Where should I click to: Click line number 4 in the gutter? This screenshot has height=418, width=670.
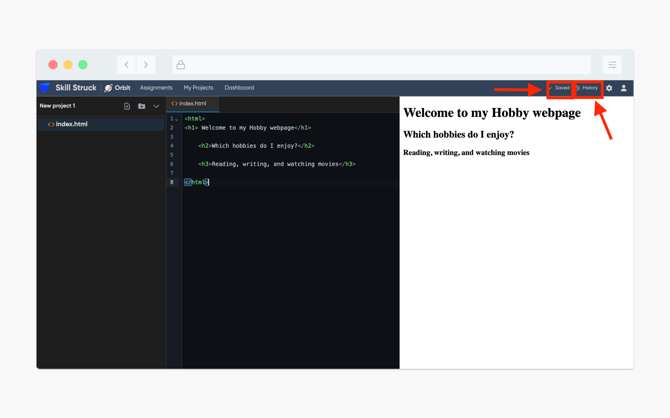pos(172,146)
